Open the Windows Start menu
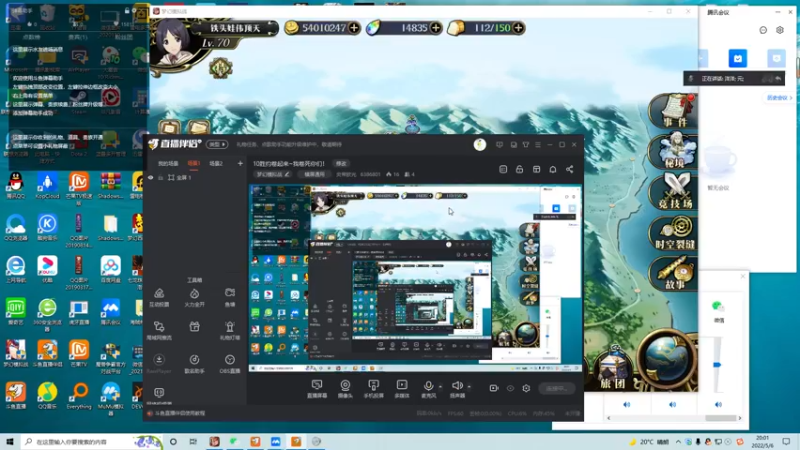 pyautogui.click(x=10, y=442)
